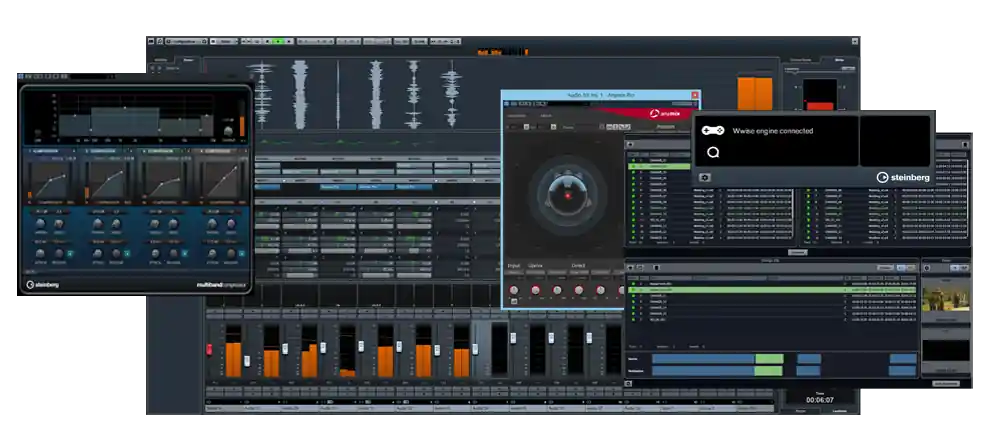Click the red knob under Upmix in Anymix

[x=536, y=290]
